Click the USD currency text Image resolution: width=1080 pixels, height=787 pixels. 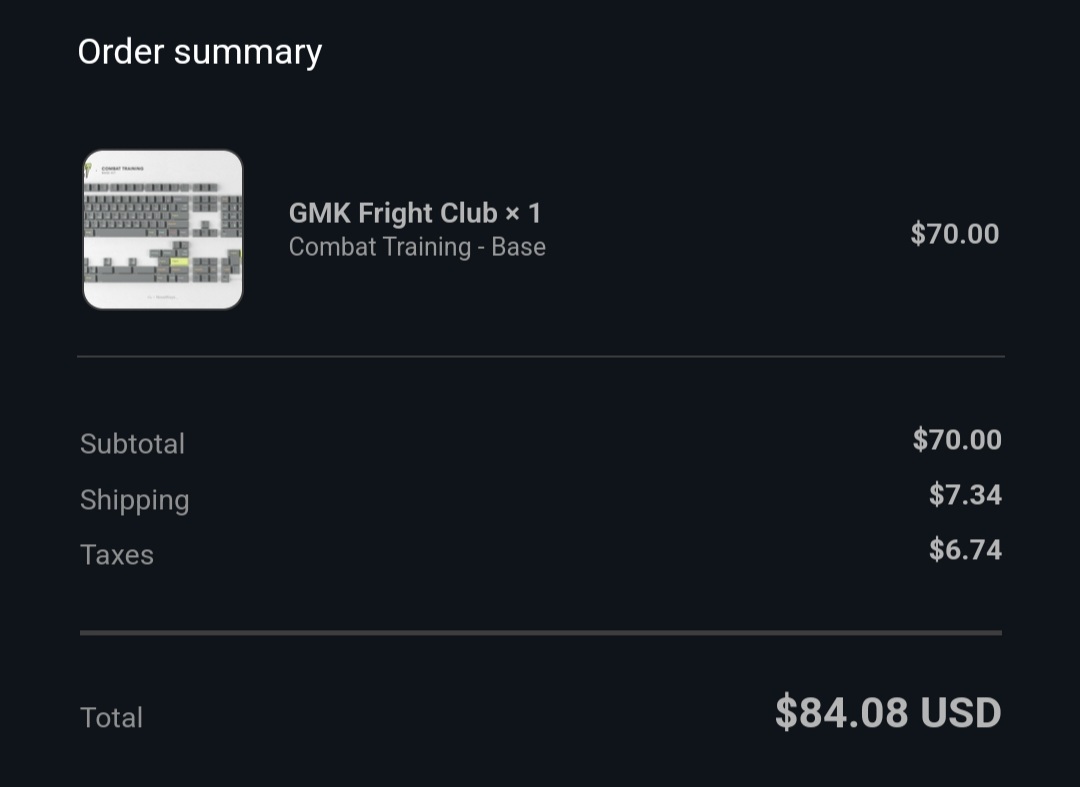(961, 712)
